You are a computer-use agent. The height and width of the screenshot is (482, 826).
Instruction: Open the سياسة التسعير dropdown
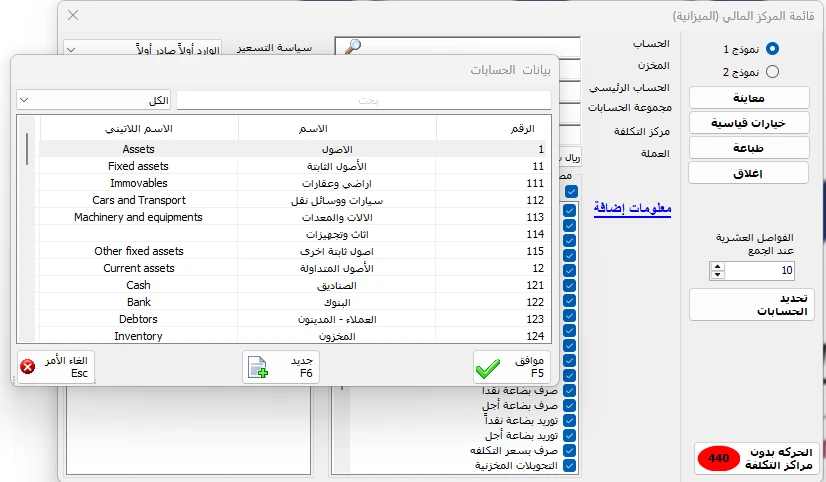pos(142,49)
